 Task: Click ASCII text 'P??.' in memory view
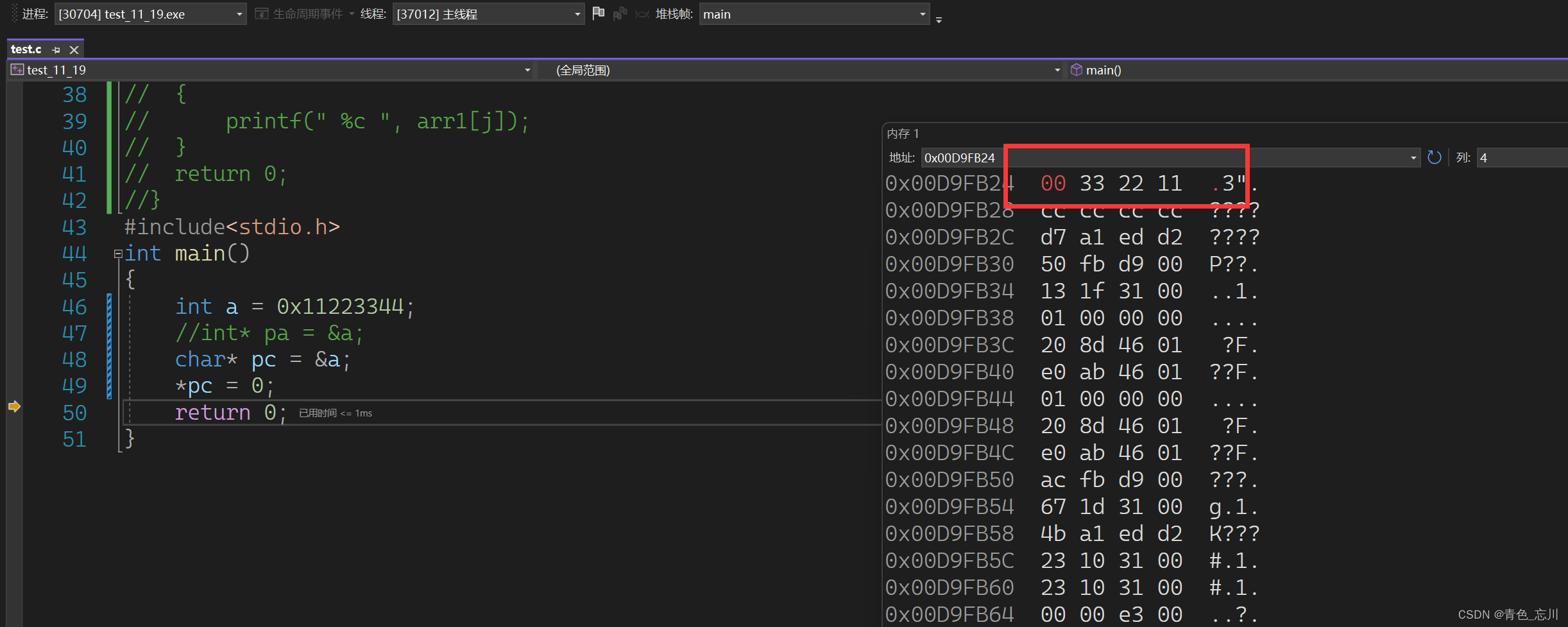coord(1234,264)
